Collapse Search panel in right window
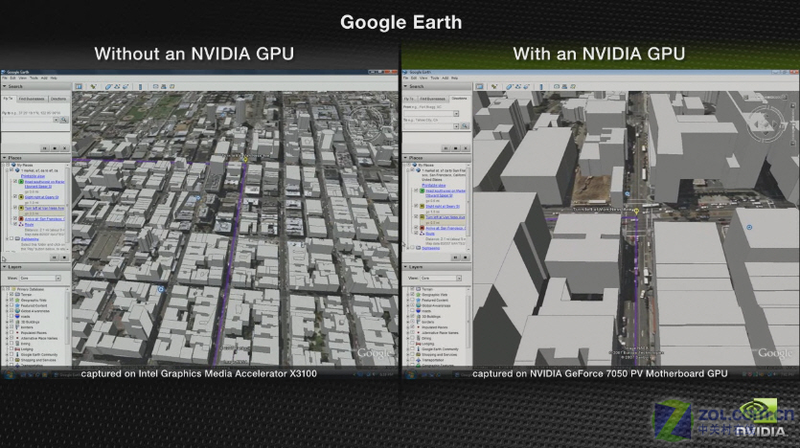 (x=406, y=86)
